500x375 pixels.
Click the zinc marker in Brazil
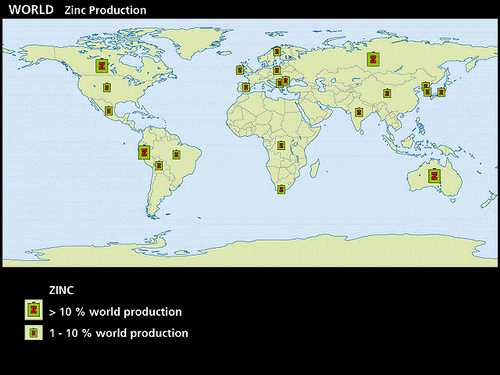pos(176,154)
